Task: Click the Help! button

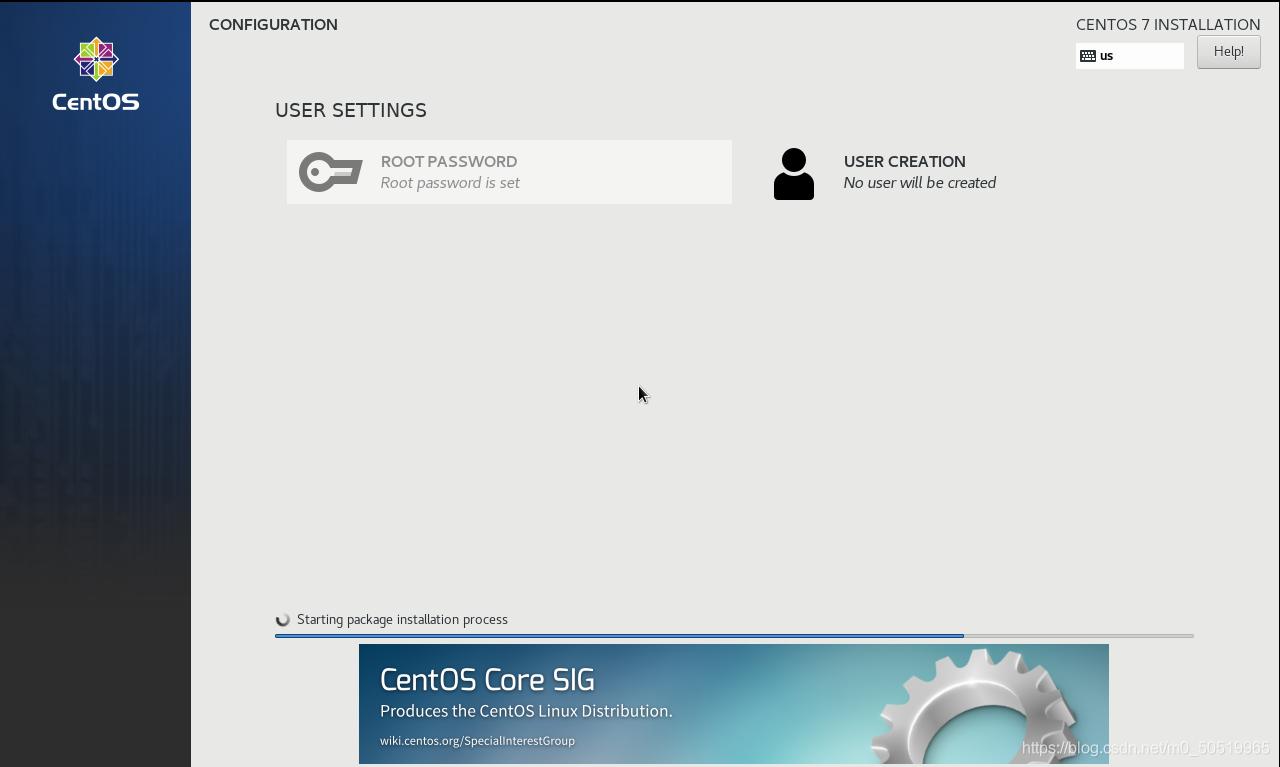Action: pyautogui.click(x=1228, y=51)
